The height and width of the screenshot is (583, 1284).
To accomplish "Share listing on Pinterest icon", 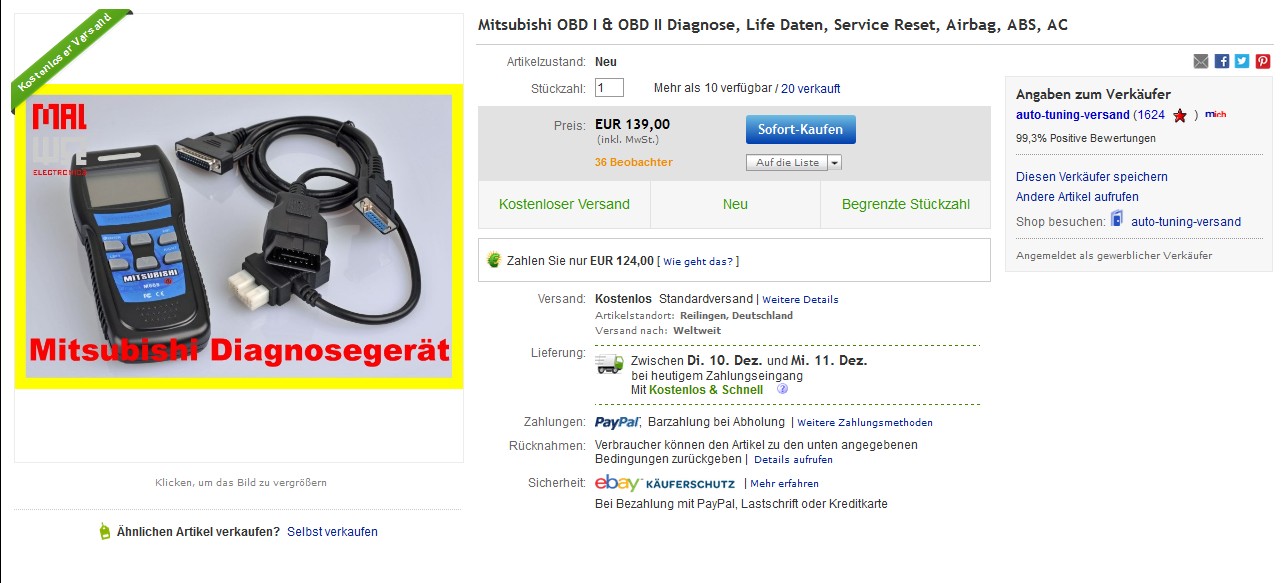I will point(1263,61).
